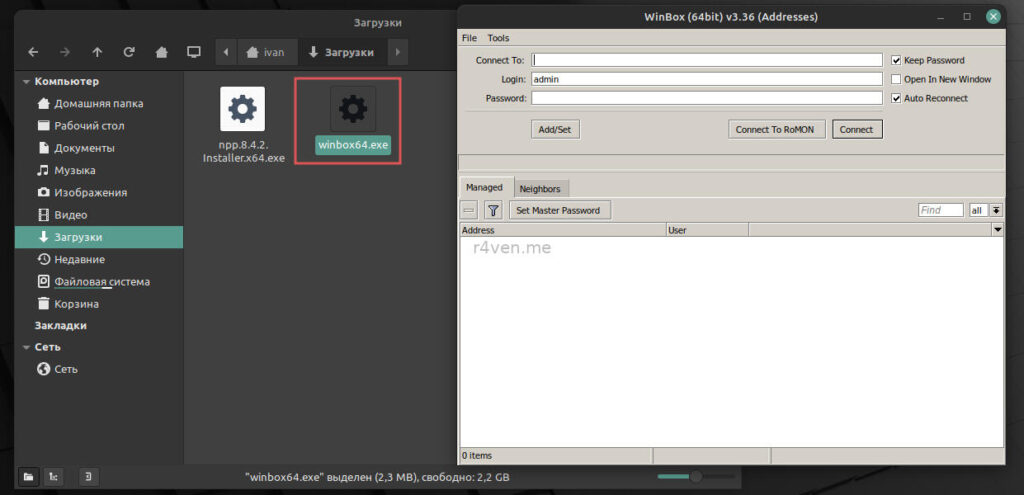Click the computer icon in the toolbar
Image resolution: width=1024 pixels, height=495 pixels.
point(194,52)
